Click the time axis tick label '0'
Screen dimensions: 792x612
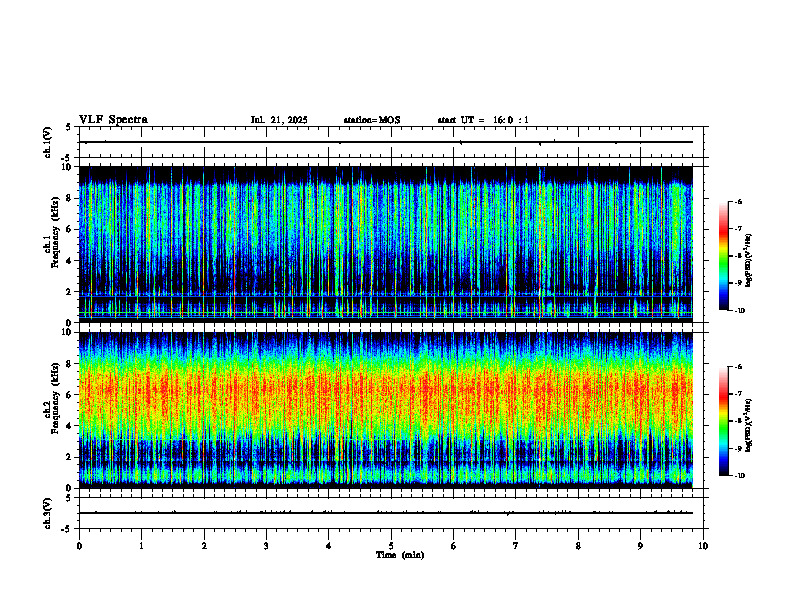click(x=79, y=546)
